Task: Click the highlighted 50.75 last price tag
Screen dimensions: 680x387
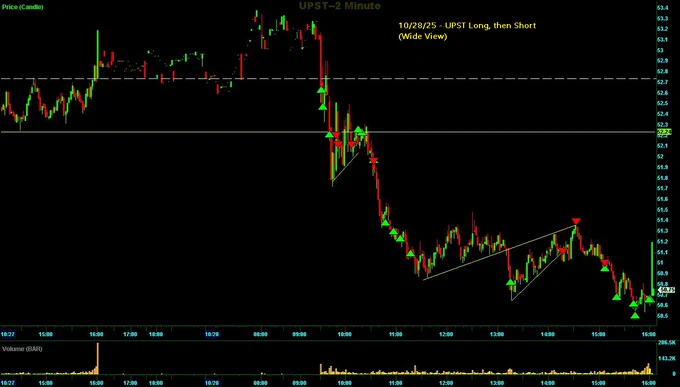Action: tap(667, 290)
